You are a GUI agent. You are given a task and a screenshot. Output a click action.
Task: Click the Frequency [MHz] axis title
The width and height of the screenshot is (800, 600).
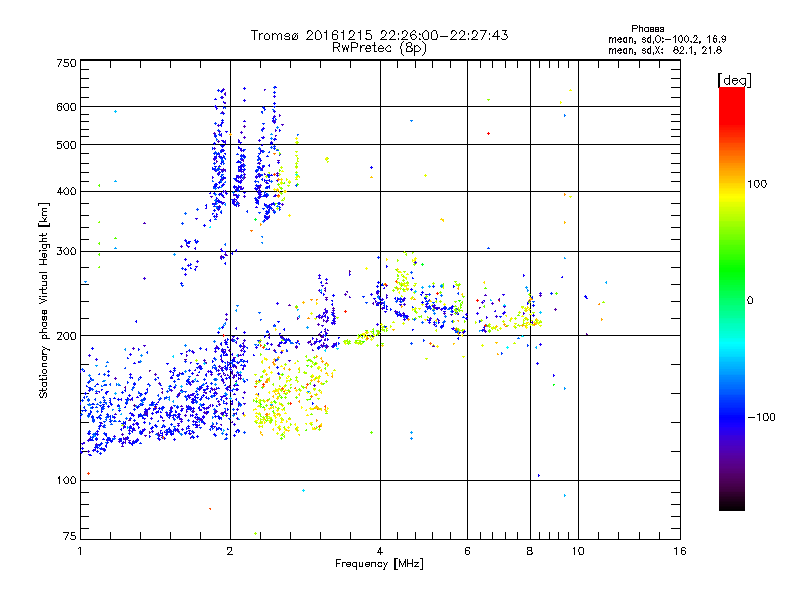coord(379,564)
